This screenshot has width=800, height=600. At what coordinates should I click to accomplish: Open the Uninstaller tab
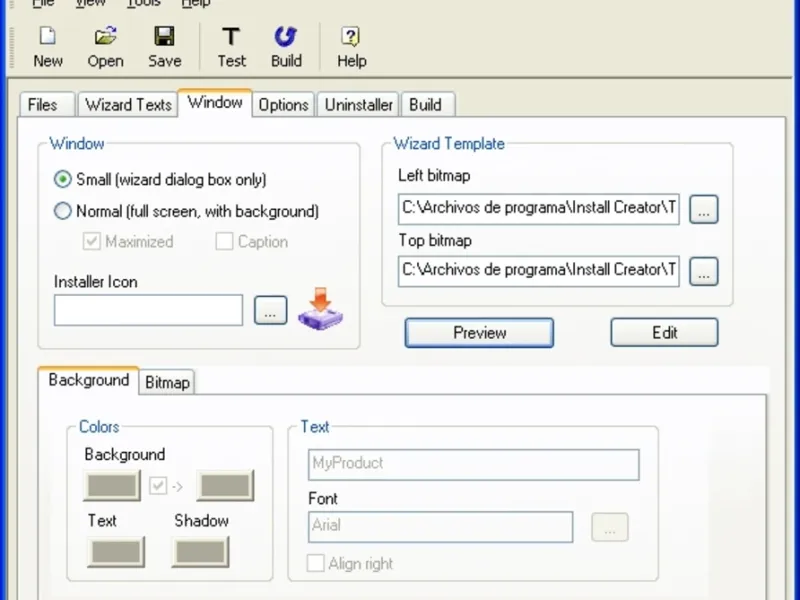[359, 105]
